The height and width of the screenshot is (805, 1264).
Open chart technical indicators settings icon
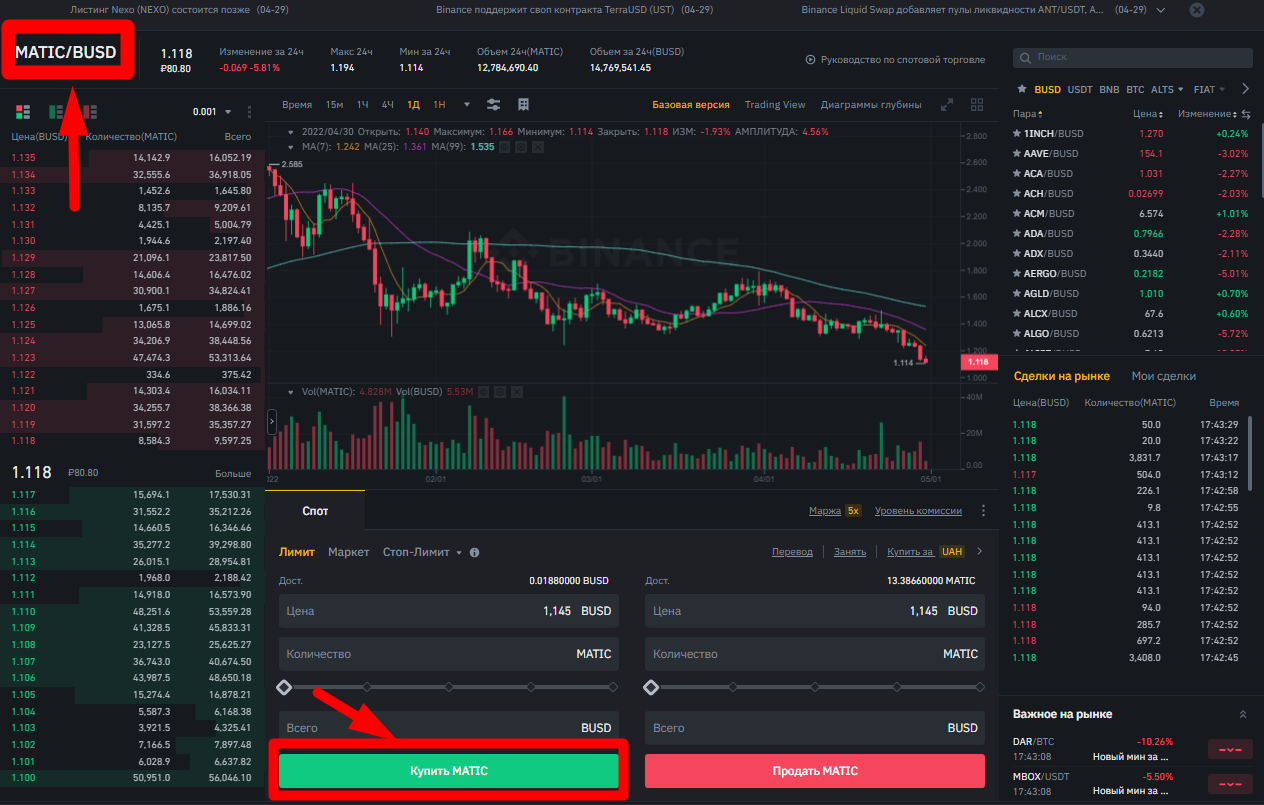[x=494, y=104]
